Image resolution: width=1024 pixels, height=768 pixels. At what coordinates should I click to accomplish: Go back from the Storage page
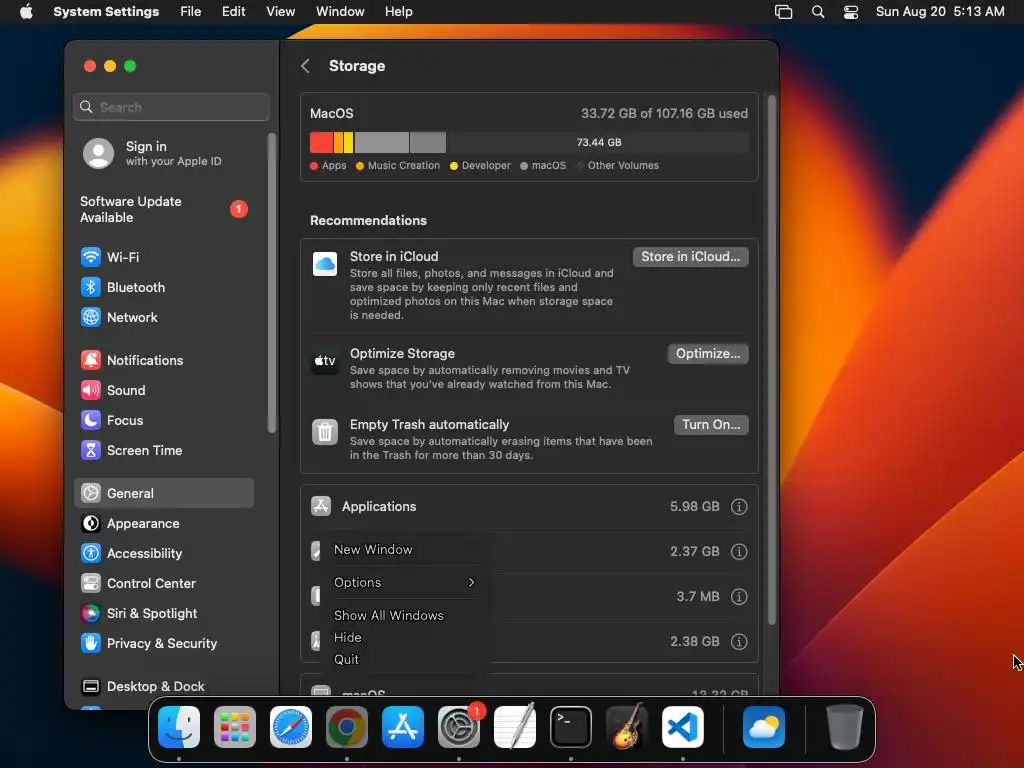(x=305, y=66)
